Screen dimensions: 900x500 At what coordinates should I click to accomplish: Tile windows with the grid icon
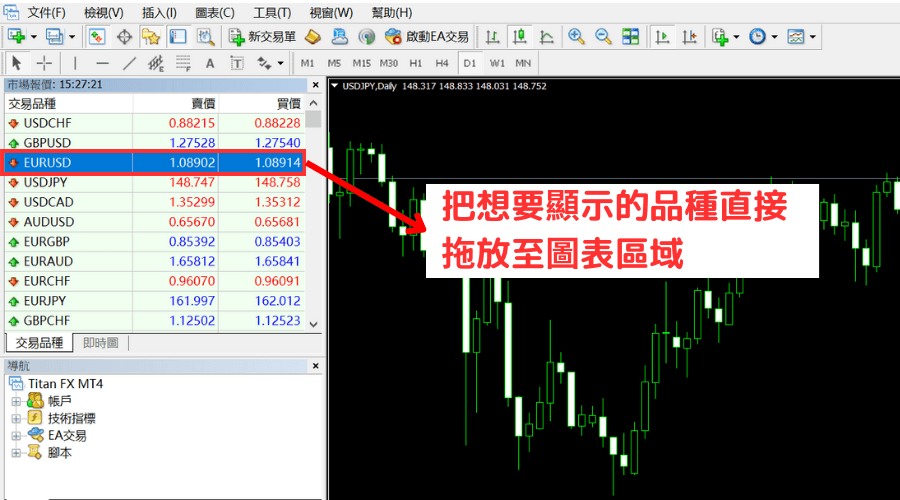pos(630,37)
